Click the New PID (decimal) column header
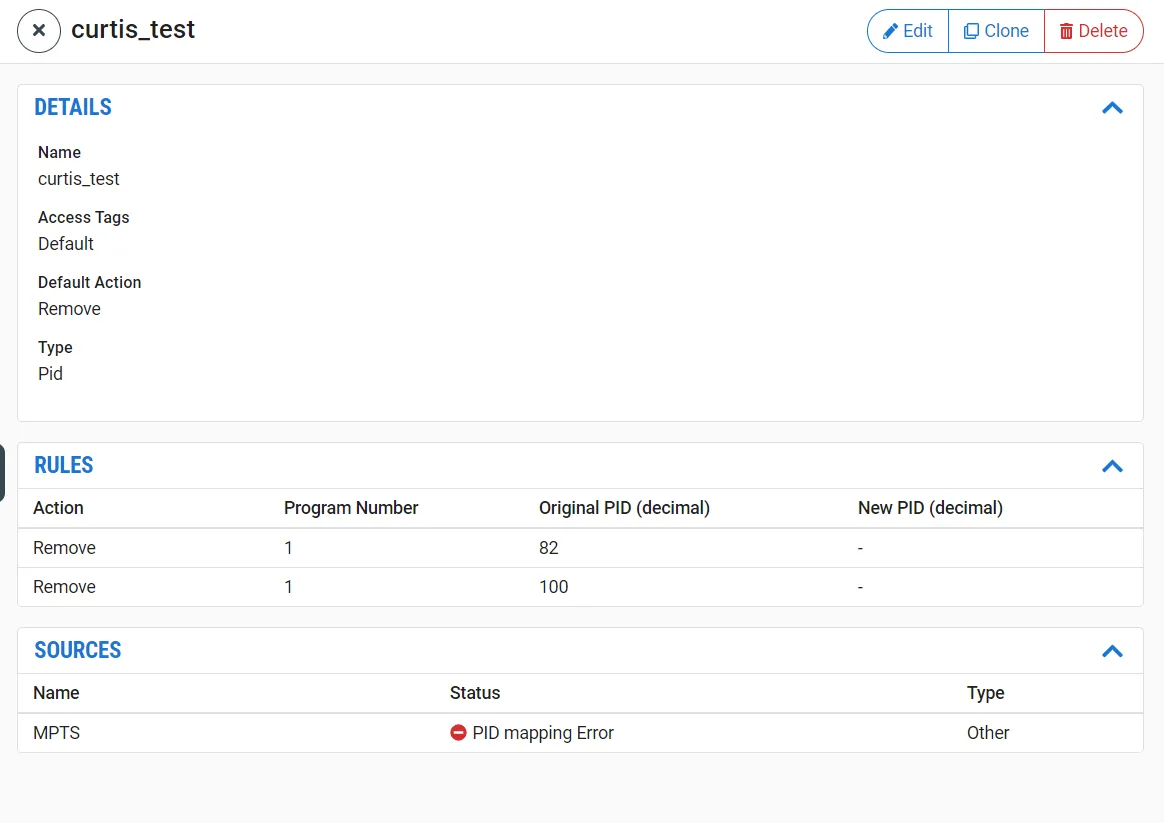 (x=930, y=508)
